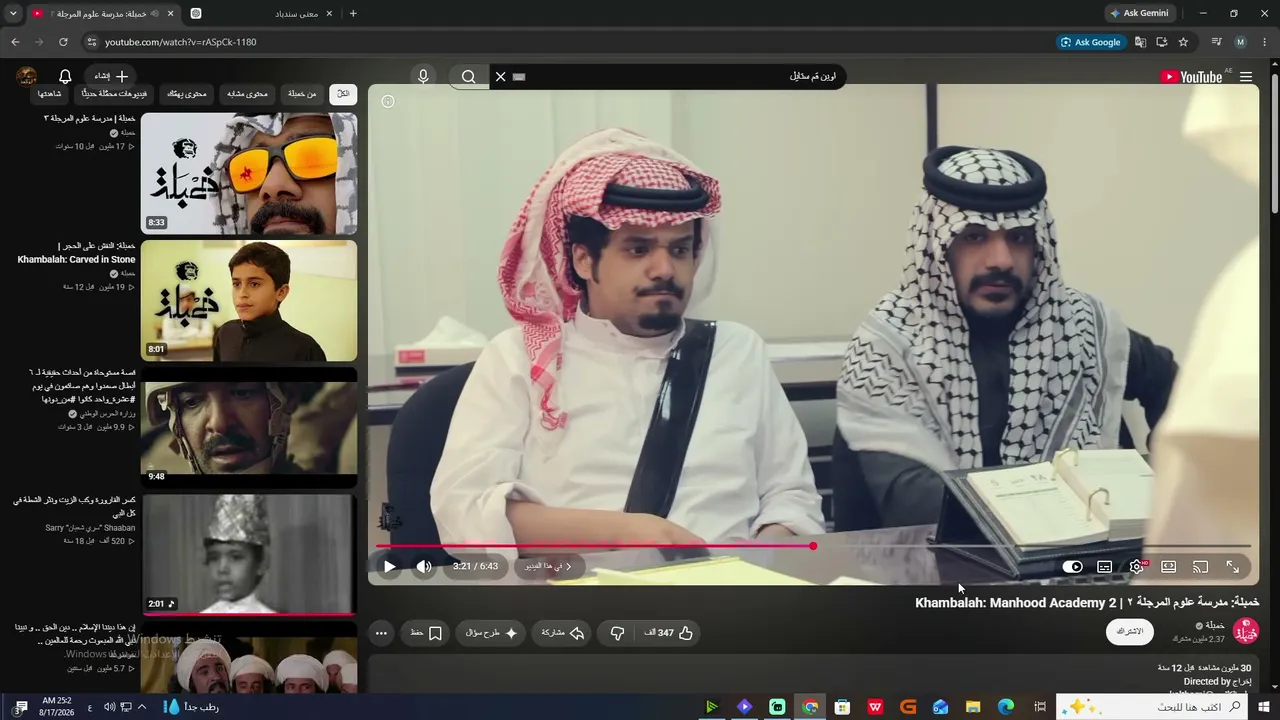
Task: Open the volume control in system tray
Action: click(109, 707)
